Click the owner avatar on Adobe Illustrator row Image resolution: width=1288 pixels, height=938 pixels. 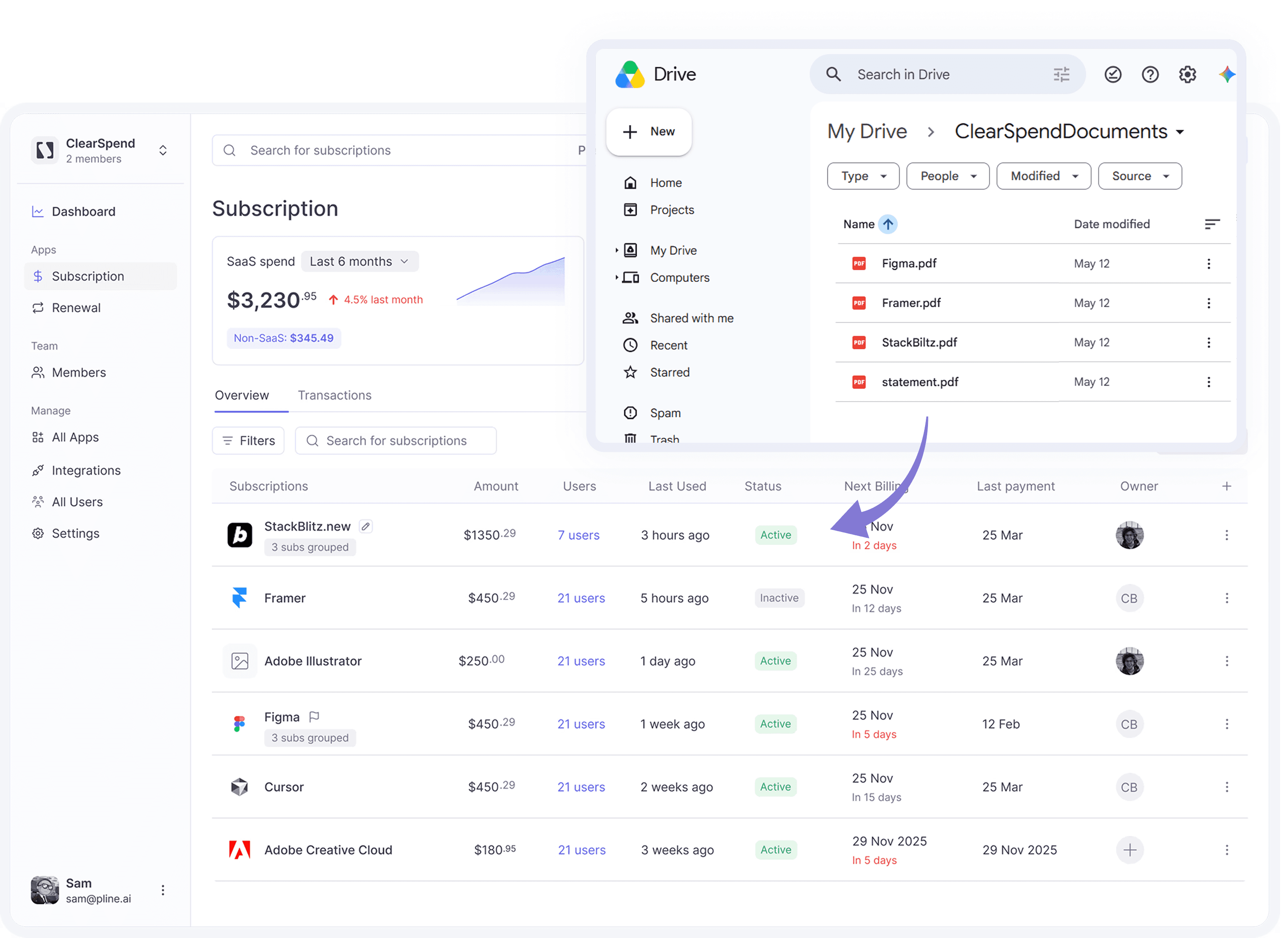(x=1130, y=661)
